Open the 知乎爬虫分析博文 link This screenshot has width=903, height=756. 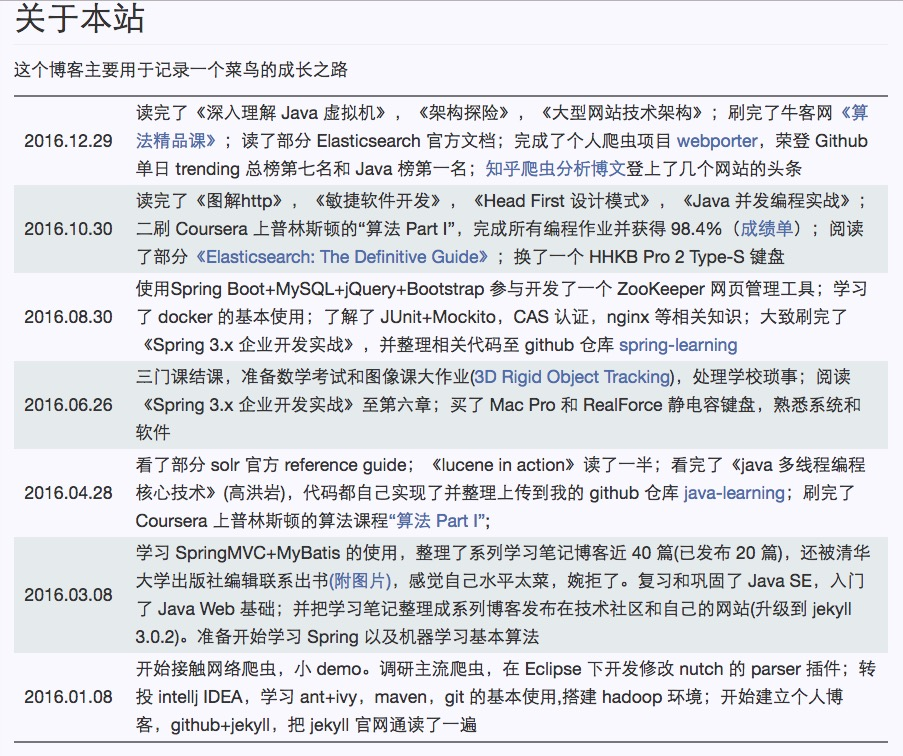tap(555, 169)
